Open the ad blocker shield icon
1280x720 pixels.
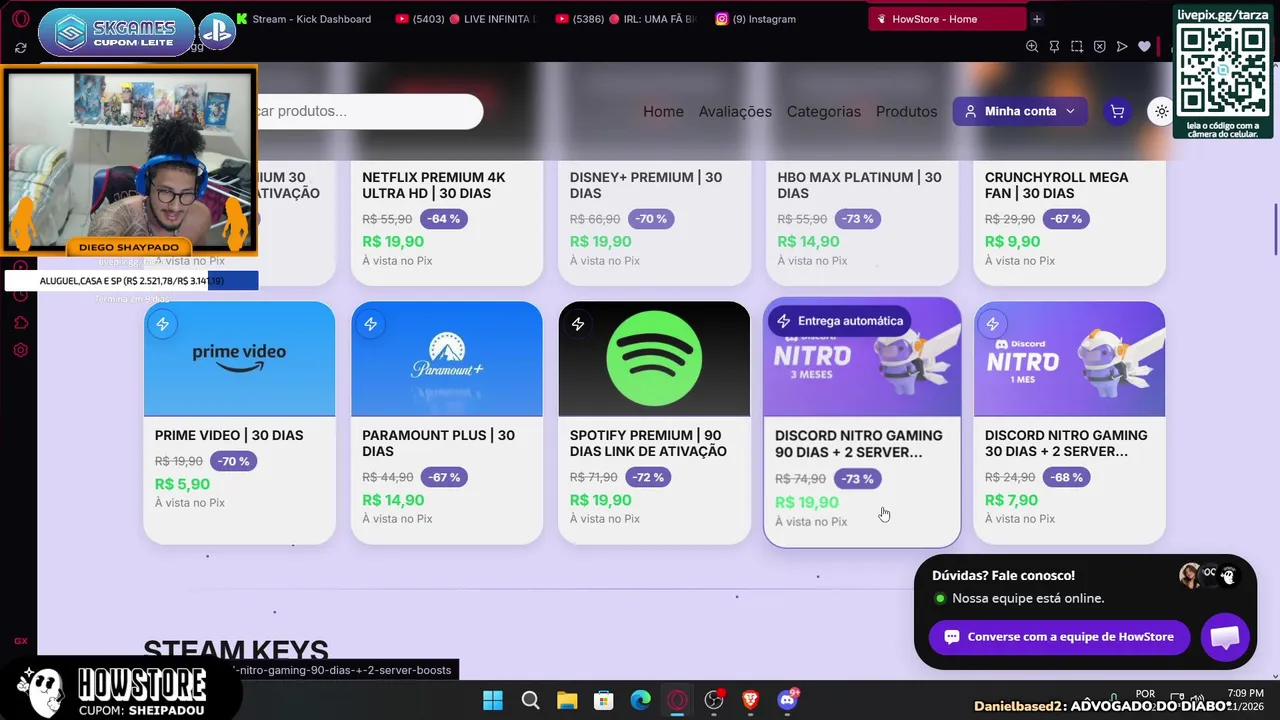click(x=1099, y=46)
